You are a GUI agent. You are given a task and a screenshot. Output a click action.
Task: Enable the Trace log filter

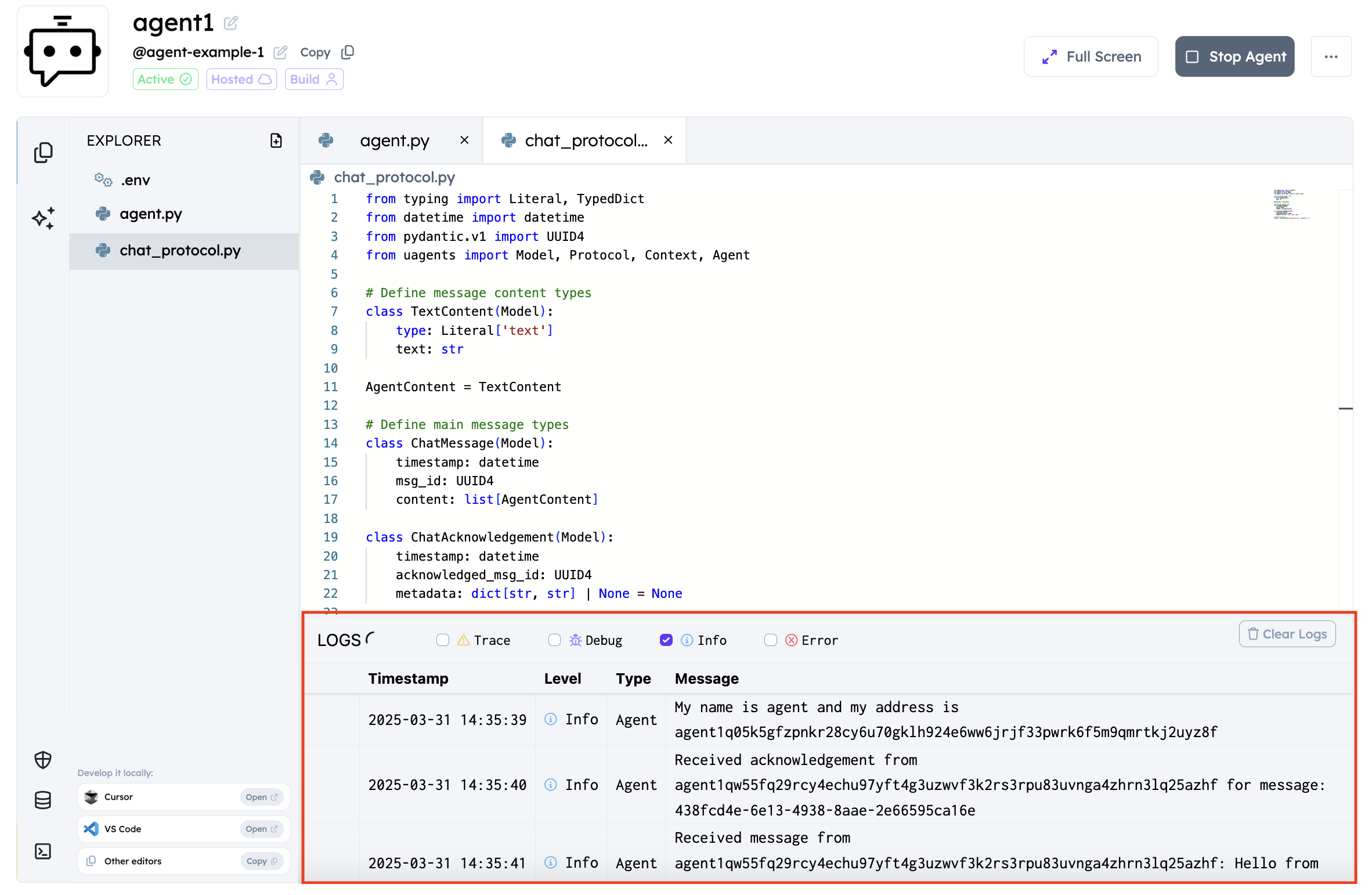click(443, 640)
